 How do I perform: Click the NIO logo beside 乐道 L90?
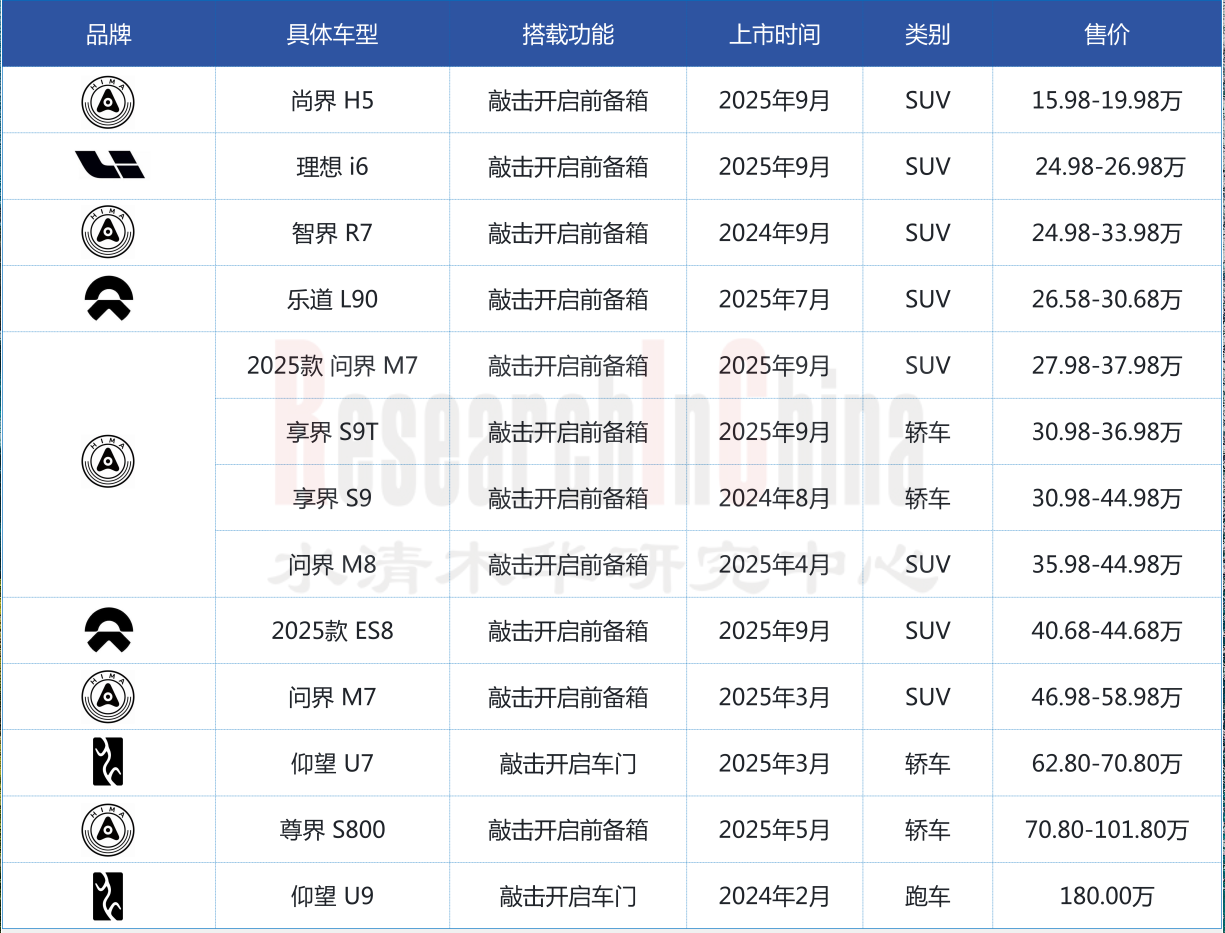[x=107, y=298]
